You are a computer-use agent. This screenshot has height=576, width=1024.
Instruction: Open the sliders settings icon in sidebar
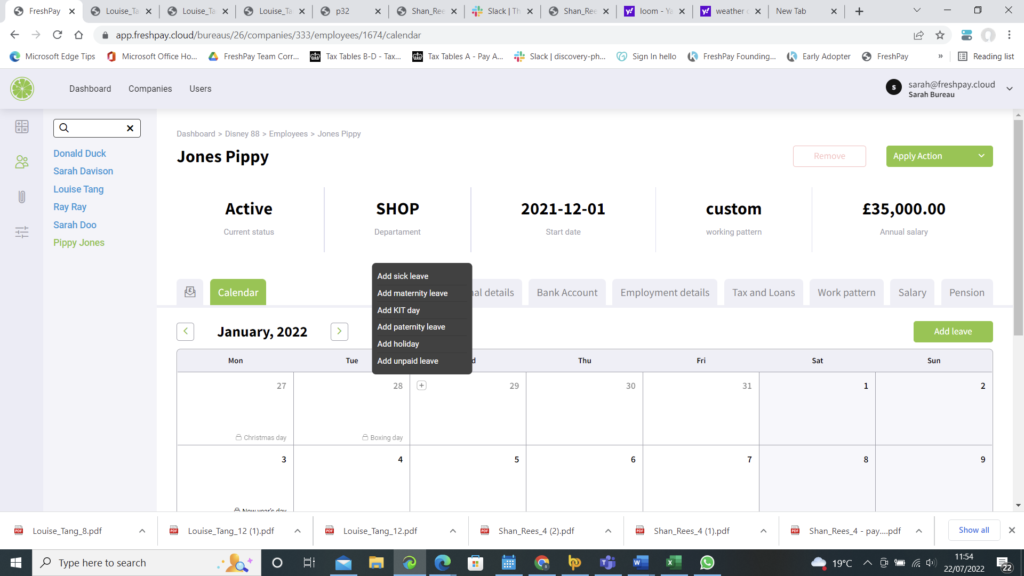22,232
